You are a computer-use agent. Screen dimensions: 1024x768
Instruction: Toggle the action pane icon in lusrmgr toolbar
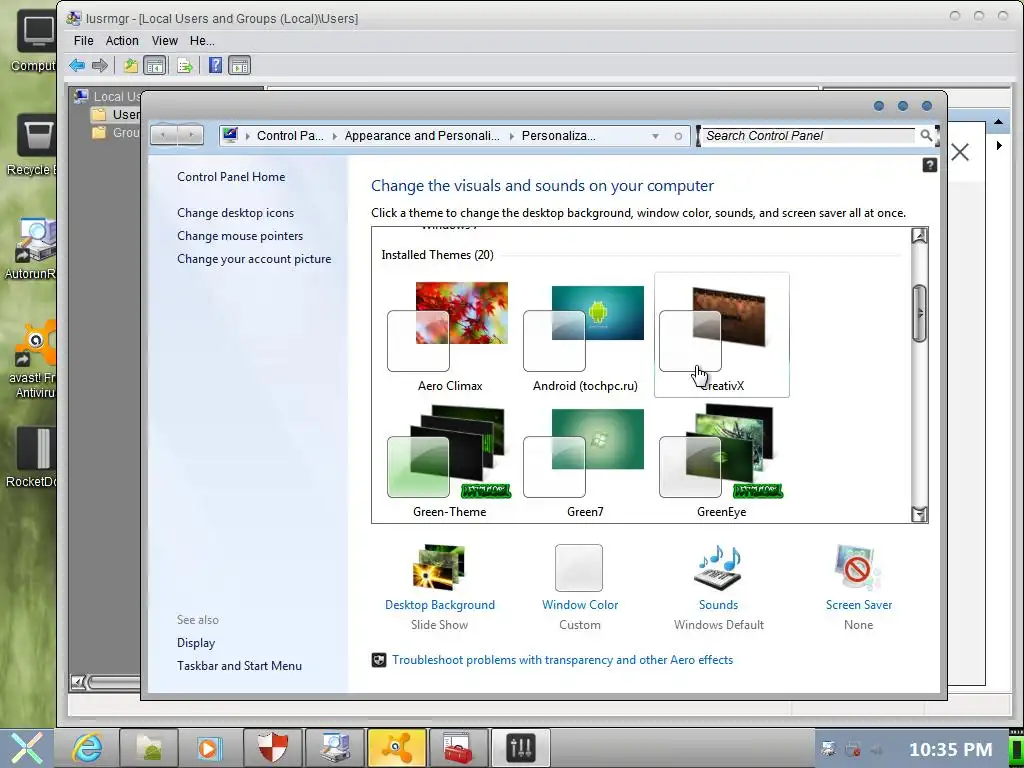240,65
